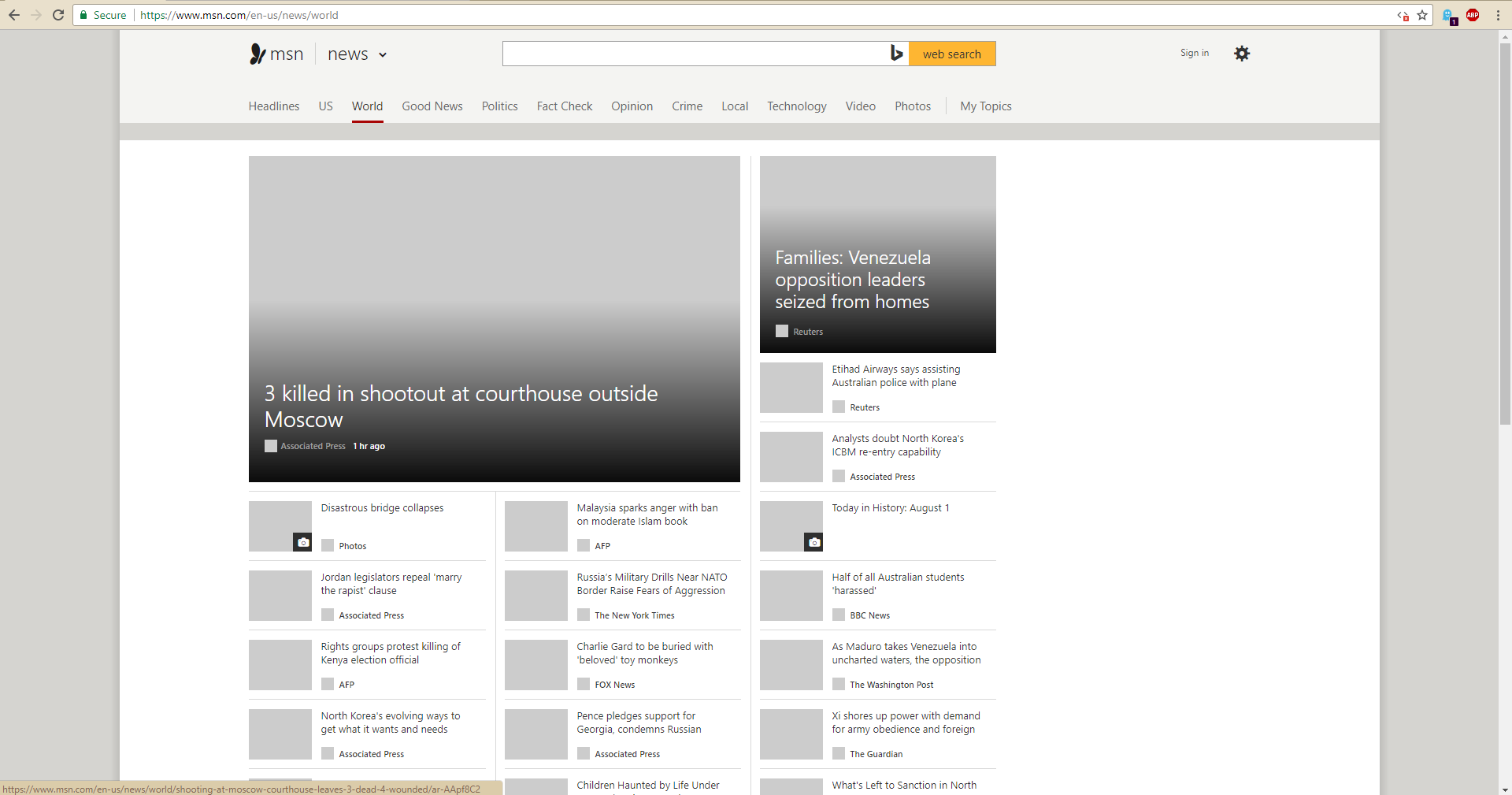Bookmark this page with star icon
The width and height of the screenshot is (1512, 795).
tap(1422, 15)
